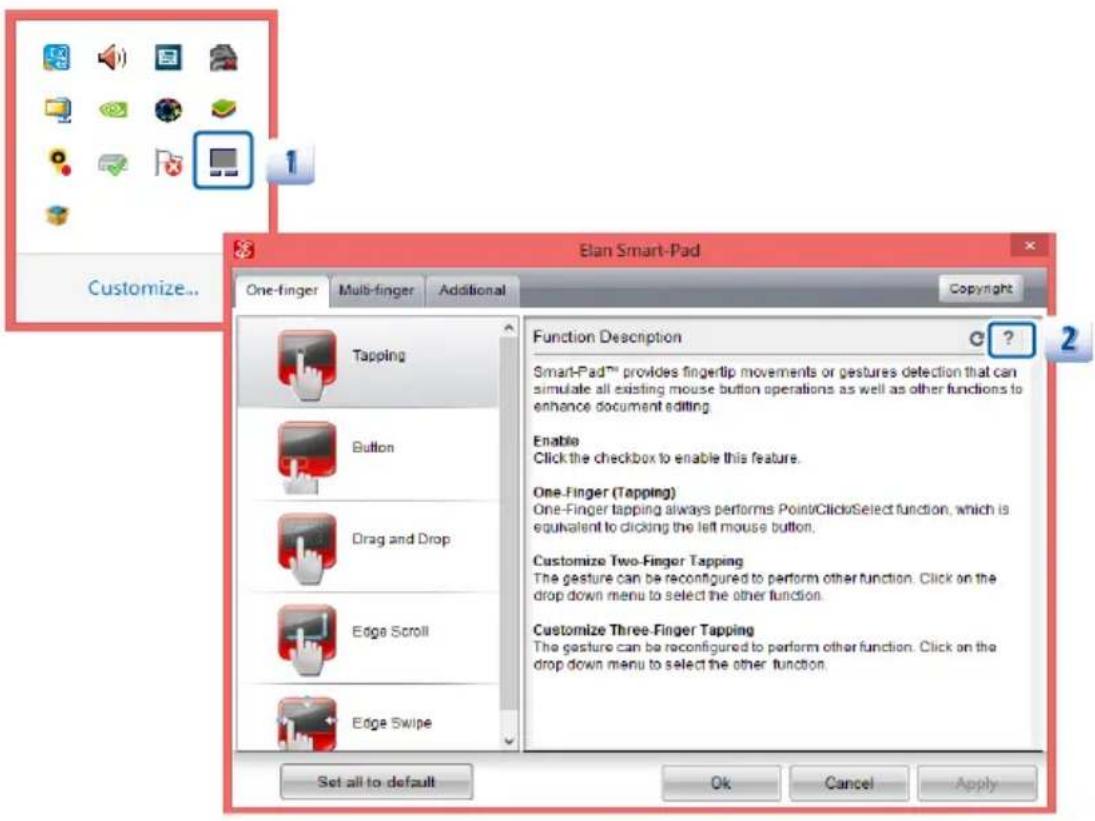Click the round dark globe tray icon
The width and height of the screenshot is (1095, 821).
coord(168,110)
